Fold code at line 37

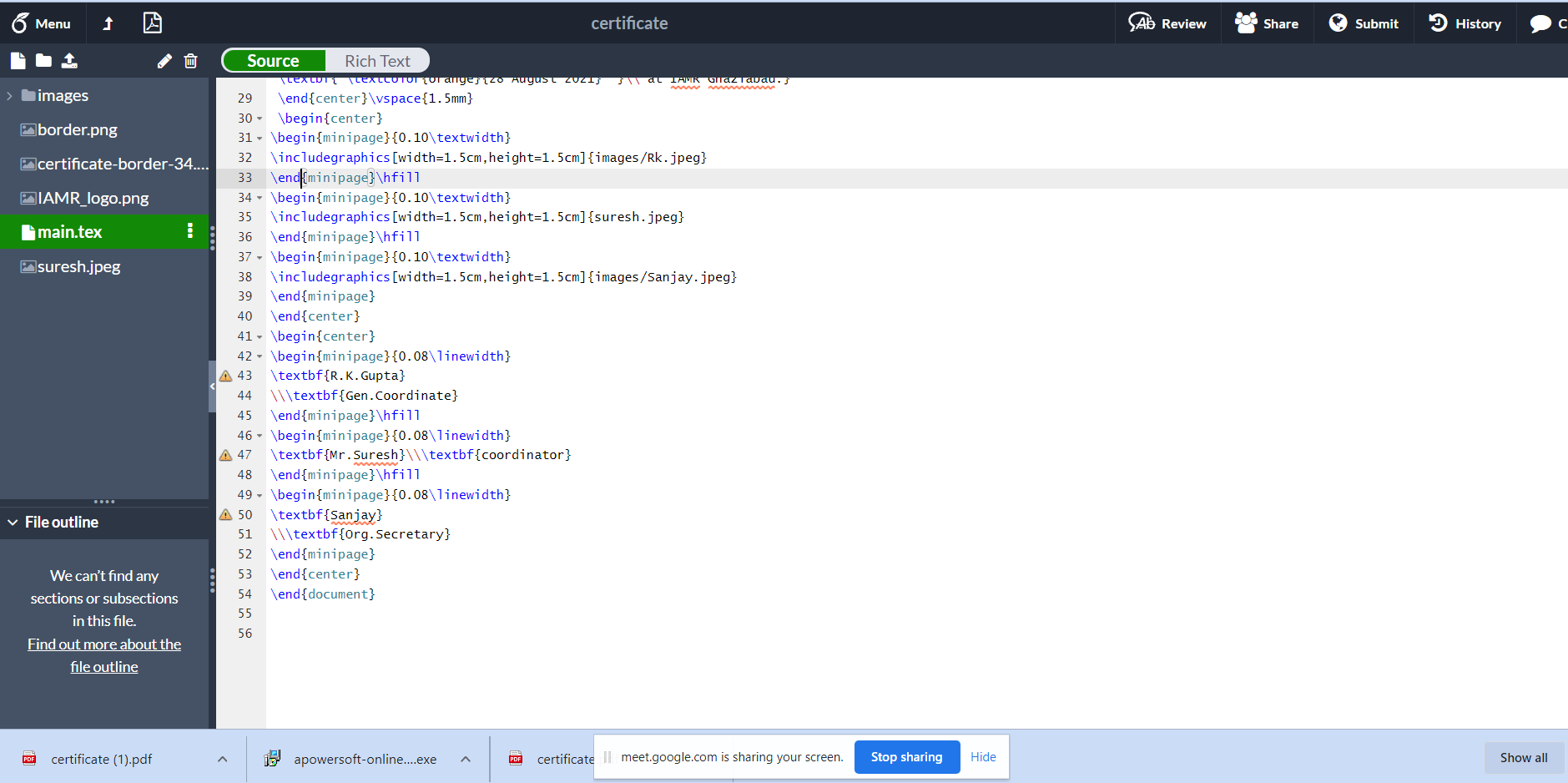coord(260,257)
